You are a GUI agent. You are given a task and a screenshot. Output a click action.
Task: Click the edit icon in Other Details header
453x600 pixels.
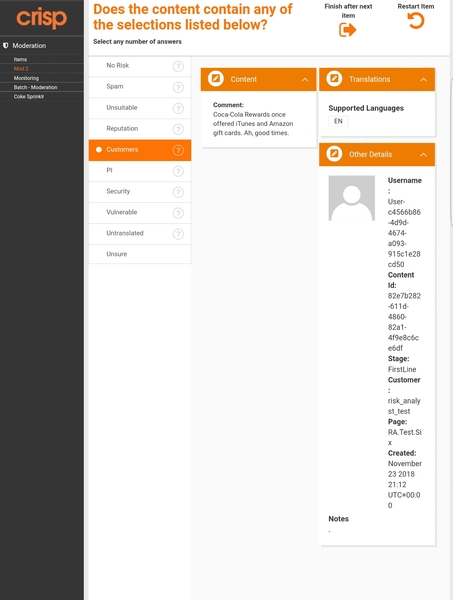coord(334,154)
